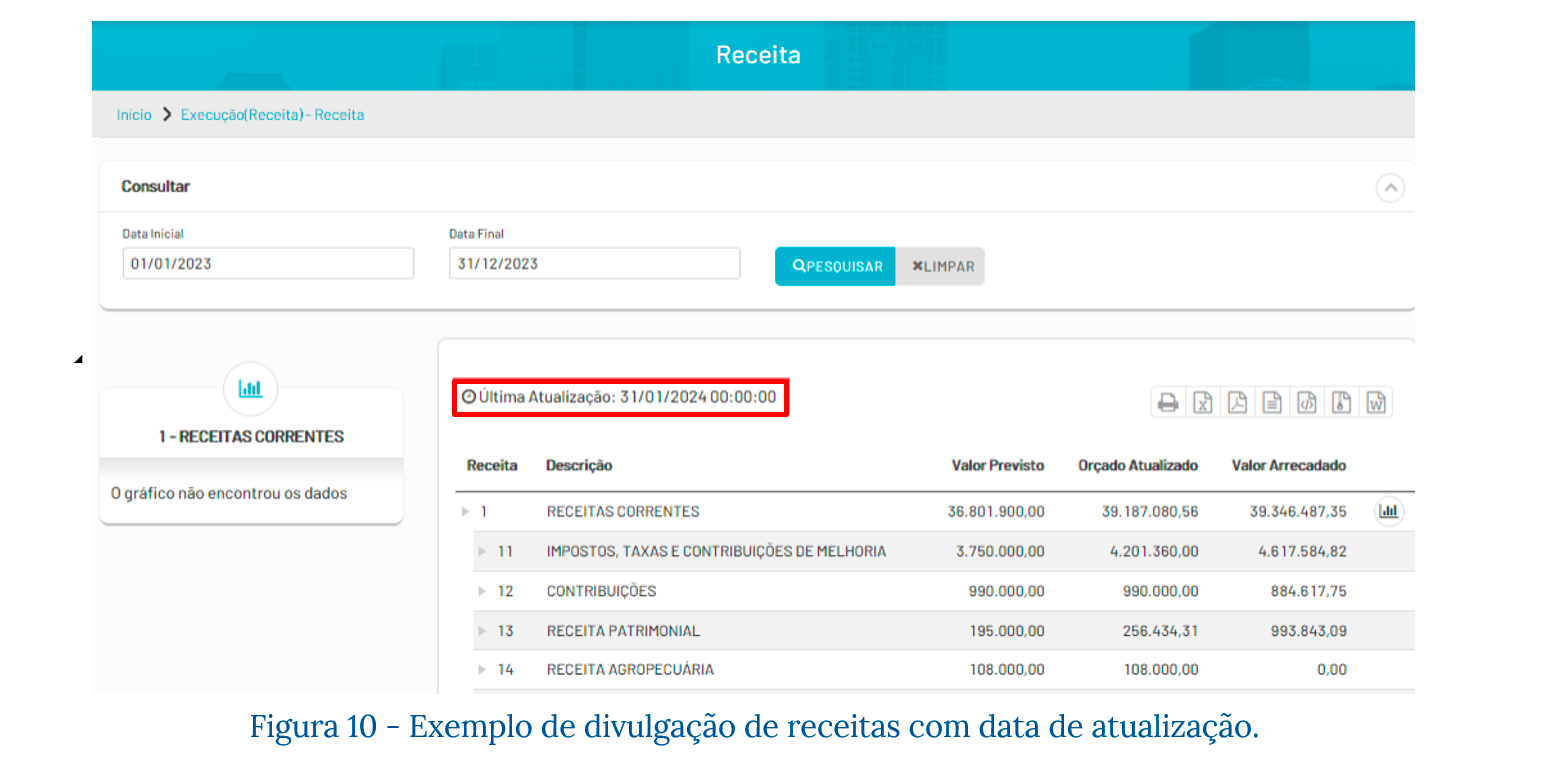Export the table to Word
This screenshot has height=777, width=1549.
[x=1376, y=403]
